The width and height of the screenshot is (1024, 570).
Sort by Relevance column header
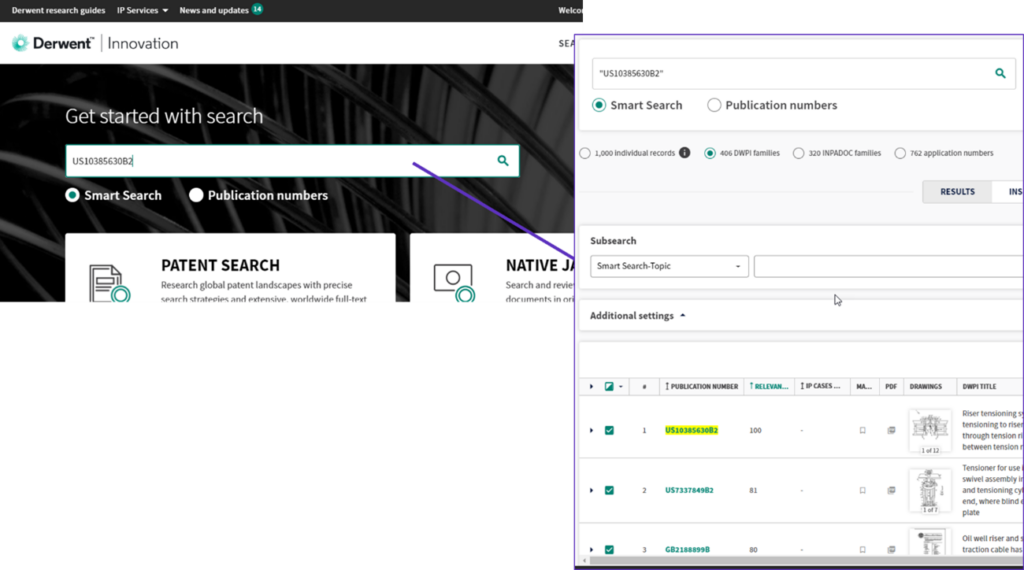pos(769,387)
